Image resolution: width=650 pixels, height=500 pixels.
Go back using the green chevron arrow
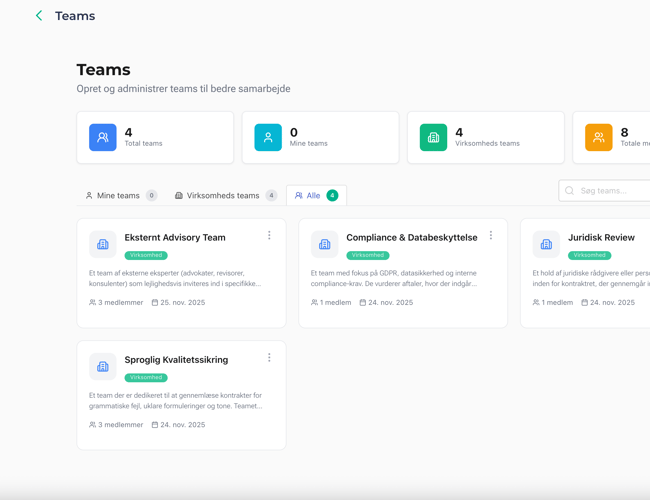39,16
